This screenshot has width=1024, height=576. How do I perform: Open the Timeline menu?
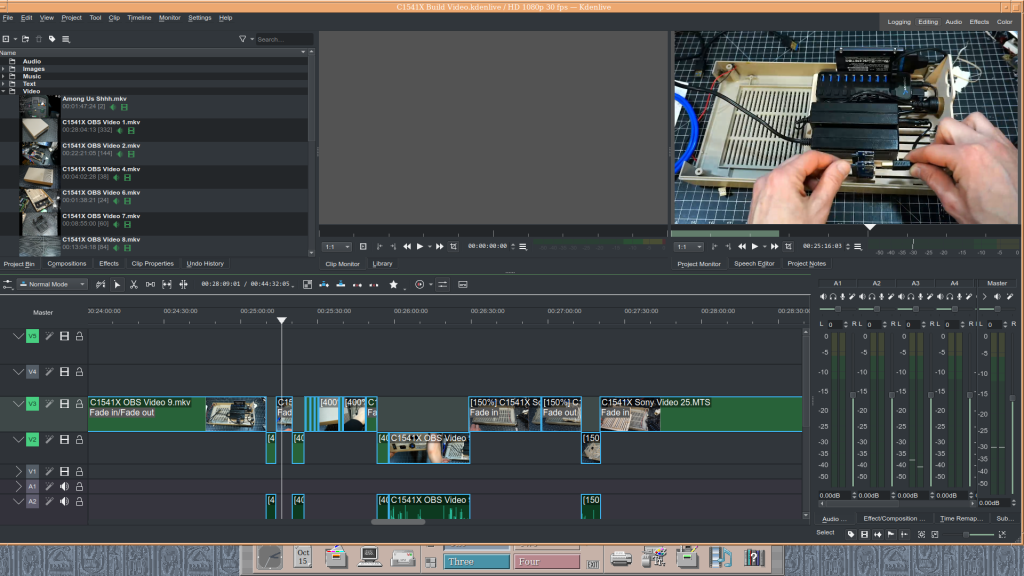139,18
